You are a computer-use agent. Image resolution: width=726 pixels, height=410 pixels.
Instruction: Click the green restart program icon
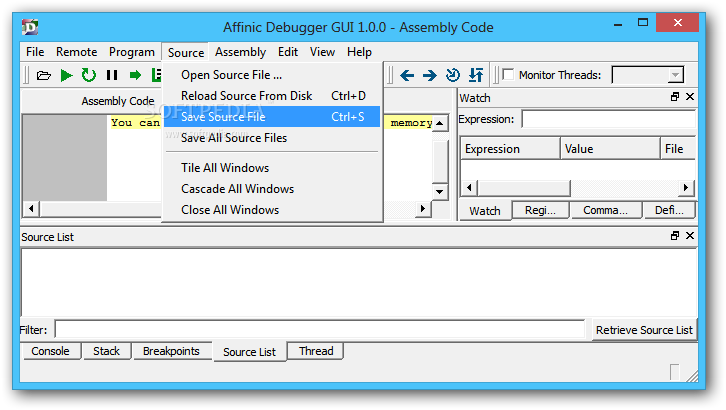click(x=88, y=75)
